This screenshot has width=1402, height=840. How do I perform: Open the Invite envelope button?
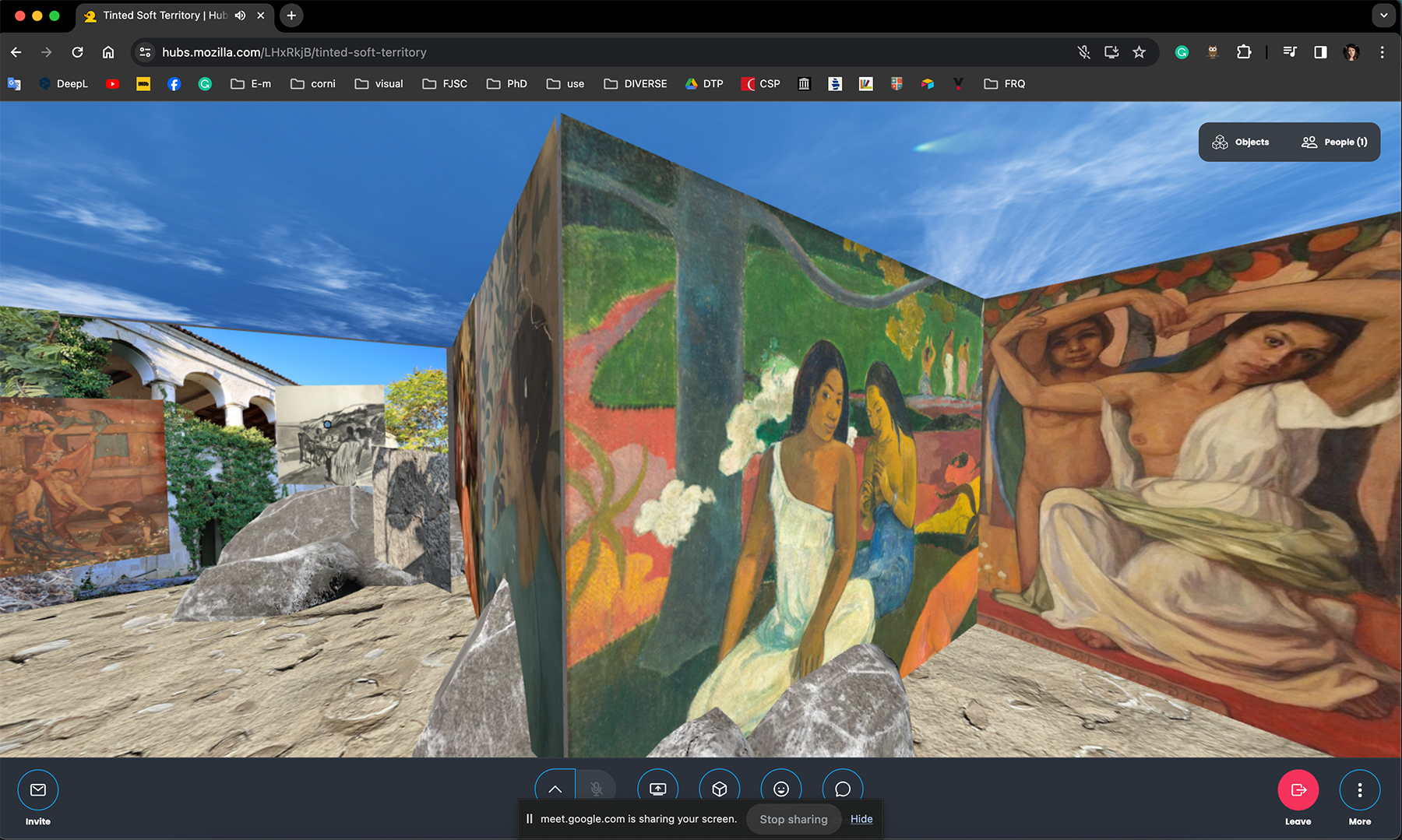(x=37, y=790)
